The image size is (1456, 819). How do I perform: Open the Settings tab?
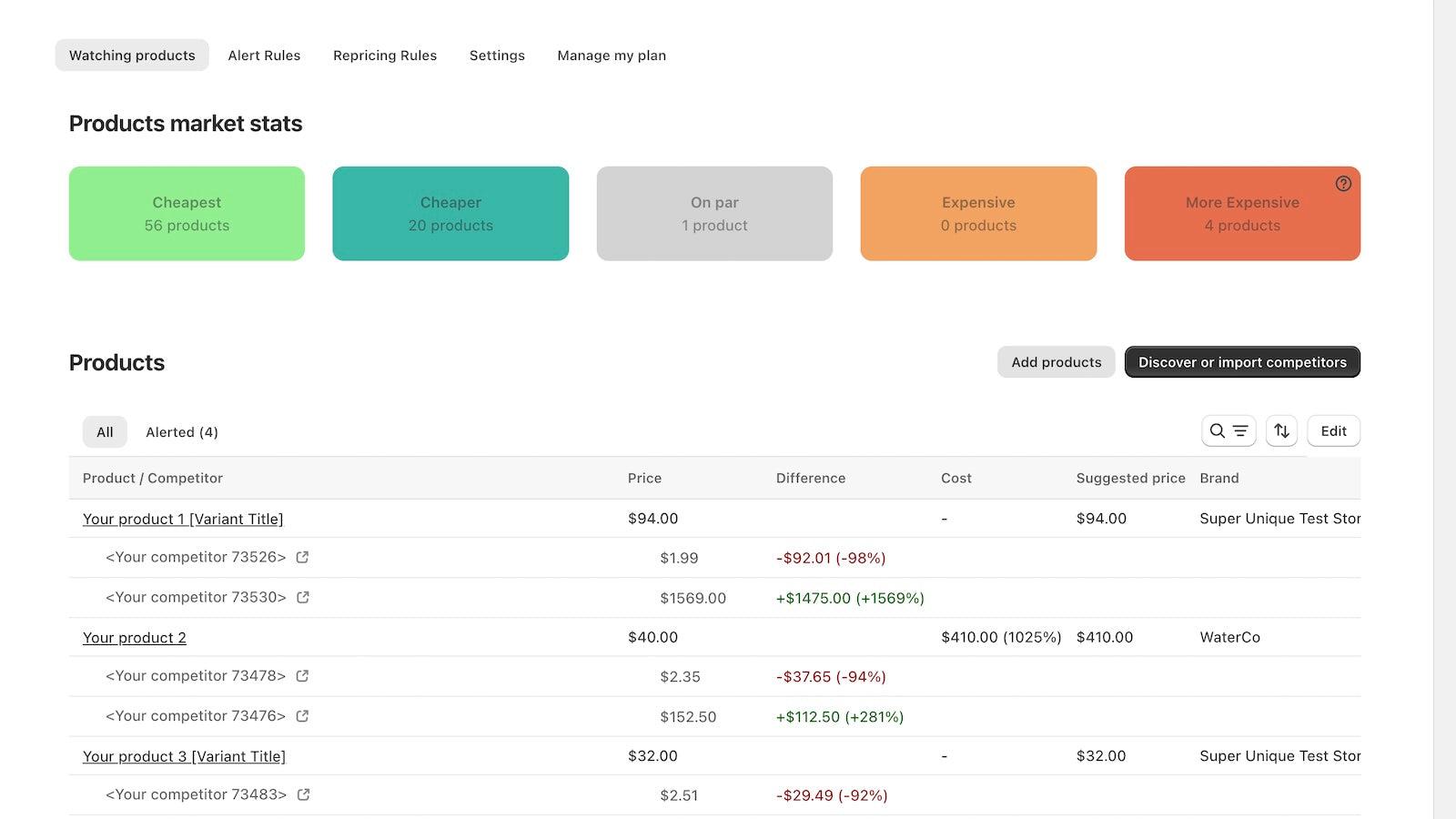[497, 56]
